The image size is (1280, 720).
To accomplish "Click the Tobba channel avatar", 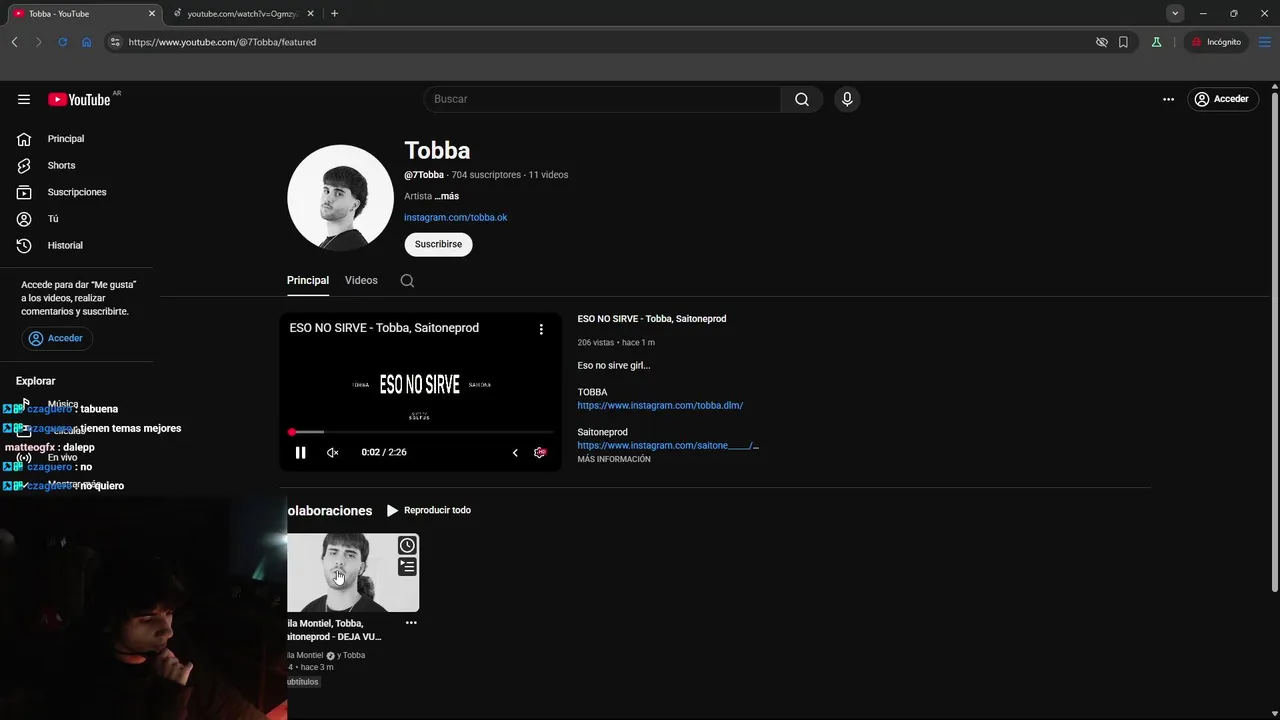I will pos(340,197).
